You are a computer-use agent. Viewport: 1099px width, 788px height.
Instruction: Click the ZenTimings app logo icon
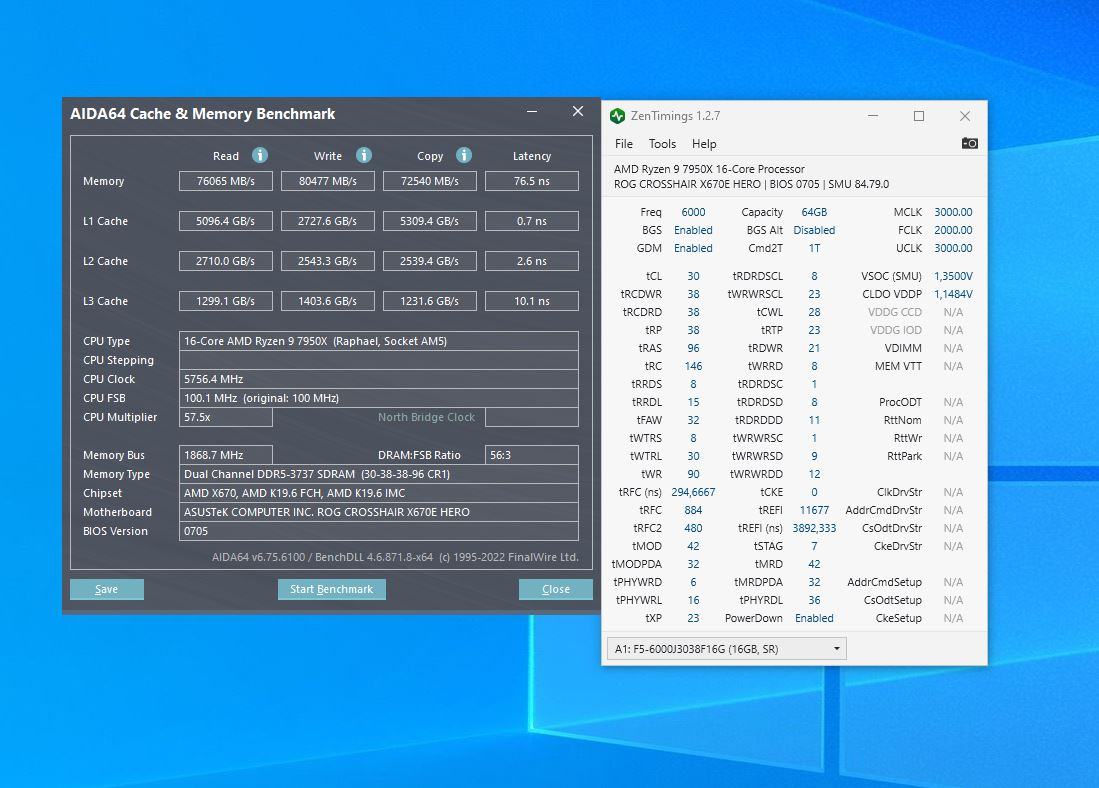pos(617,116)
